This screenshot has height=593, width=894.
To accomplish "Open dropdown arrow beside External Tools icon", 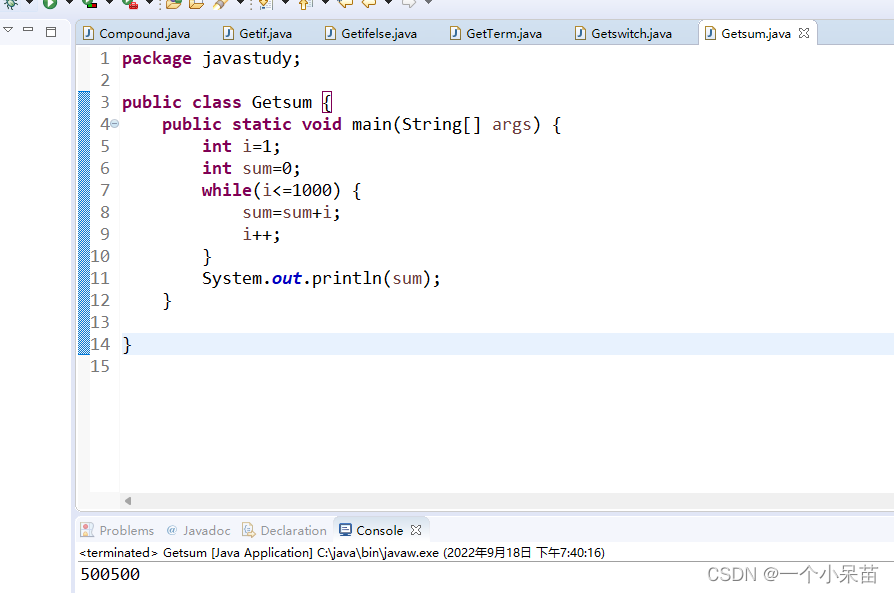I will pyautogui.click(x=149, y=3).
